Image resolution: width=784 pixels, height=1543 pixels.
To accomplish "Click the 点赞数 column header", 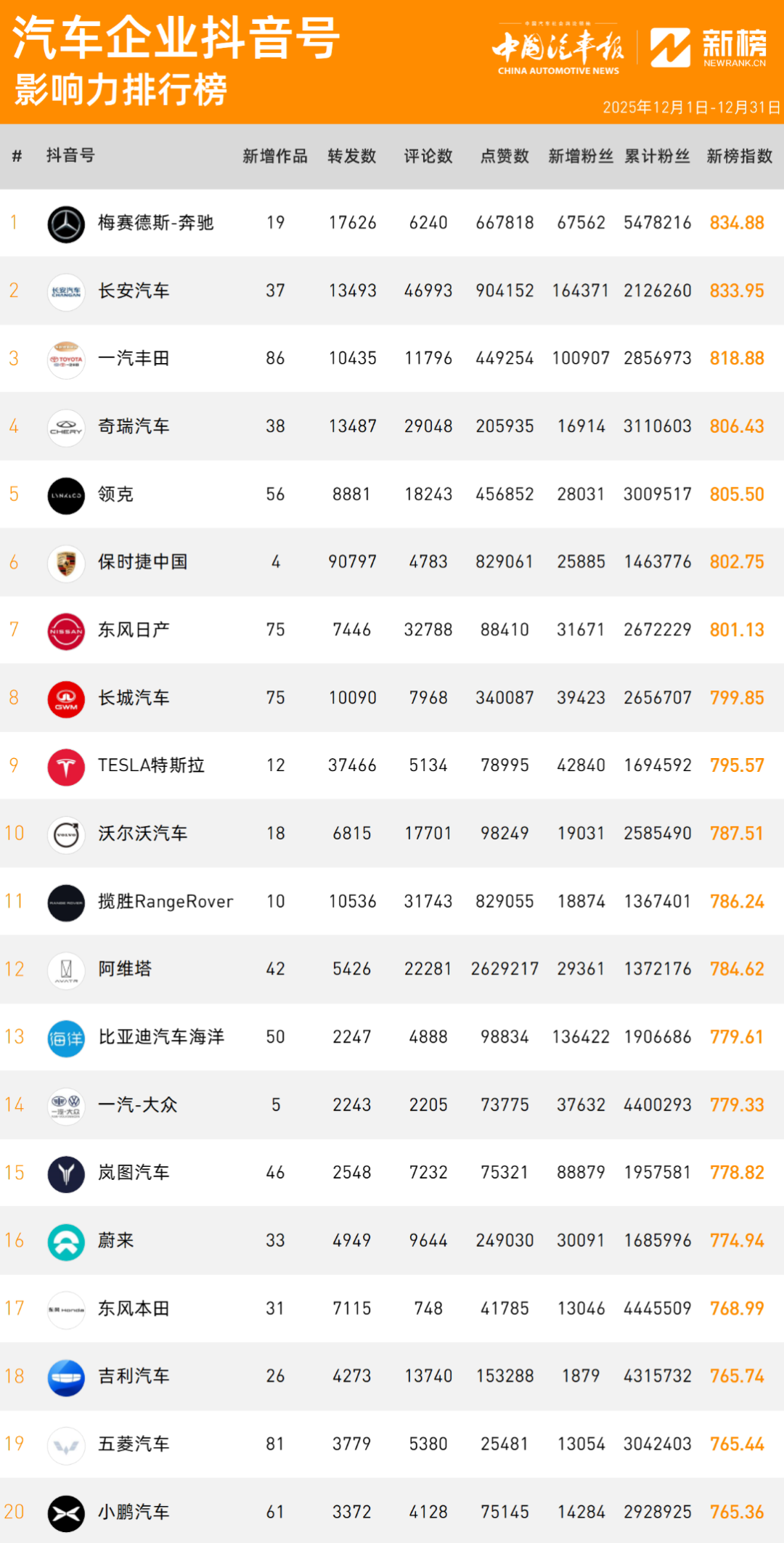I will tap(505, 156).
